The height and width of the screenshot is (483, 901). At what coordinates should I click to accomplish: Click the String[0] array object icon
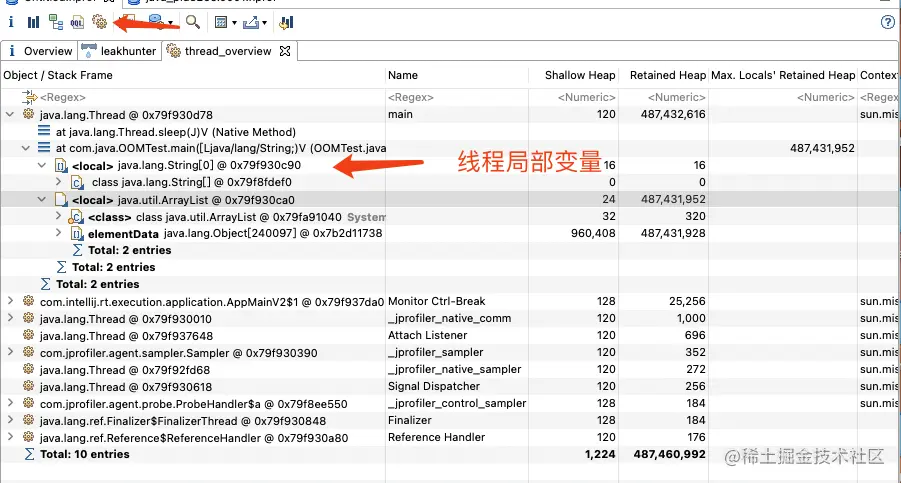click(61, 165)
